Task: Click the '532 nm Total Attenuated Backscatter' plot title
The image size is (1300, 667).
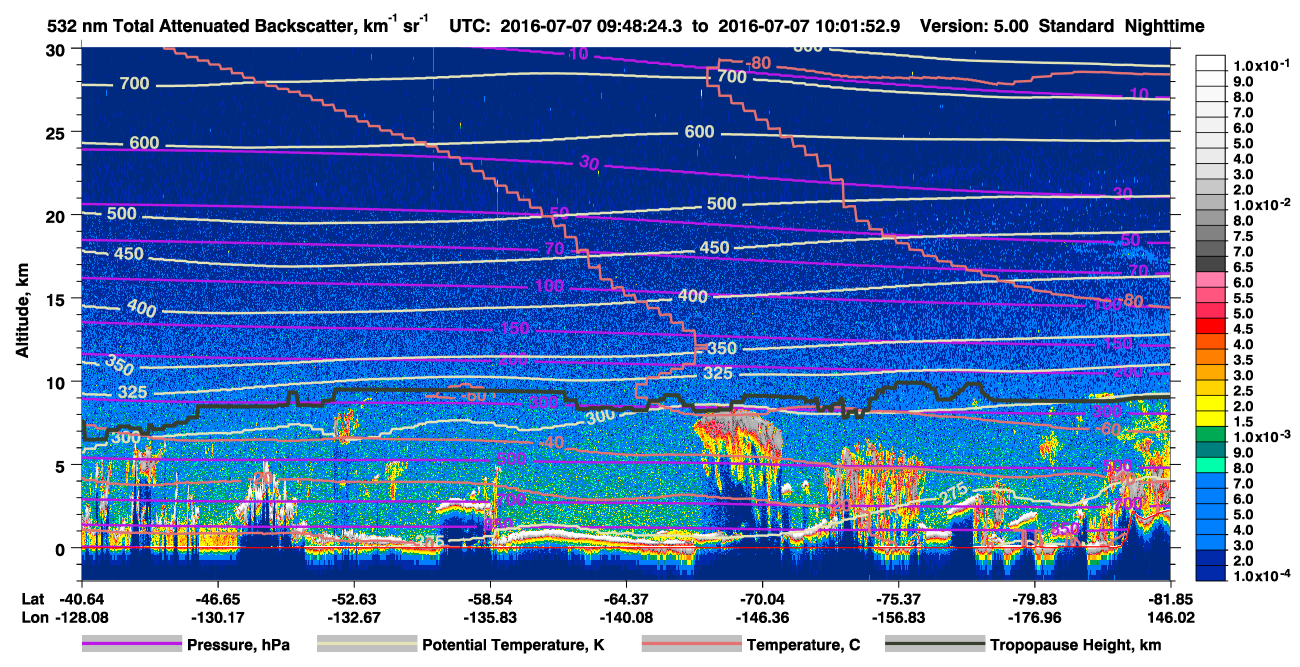Action: (240, 26)
